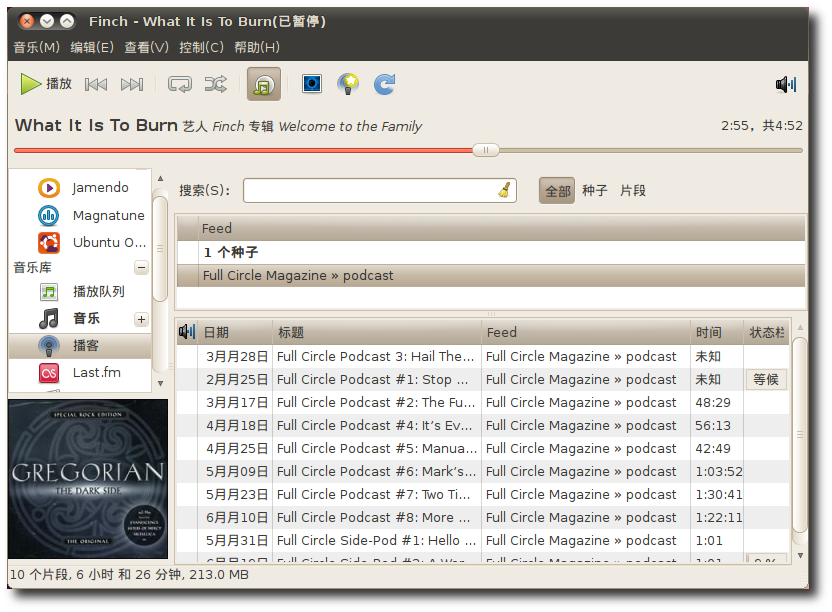Select Full Circle Magazine » podcast feed
The image size is (832, 612).
point(491,275)
